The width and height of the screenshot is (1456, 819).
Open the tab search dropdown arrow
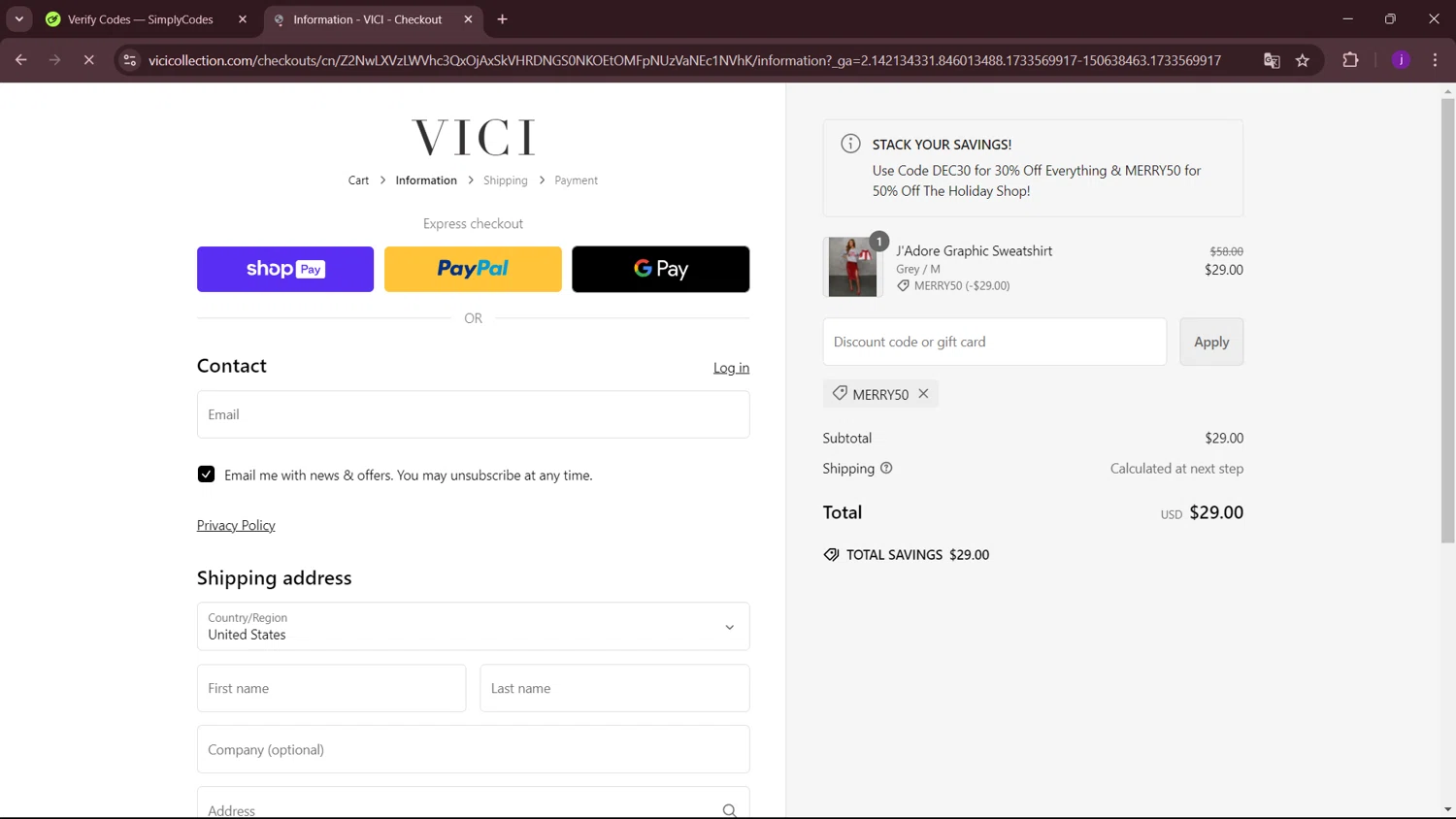coord(19,19)
